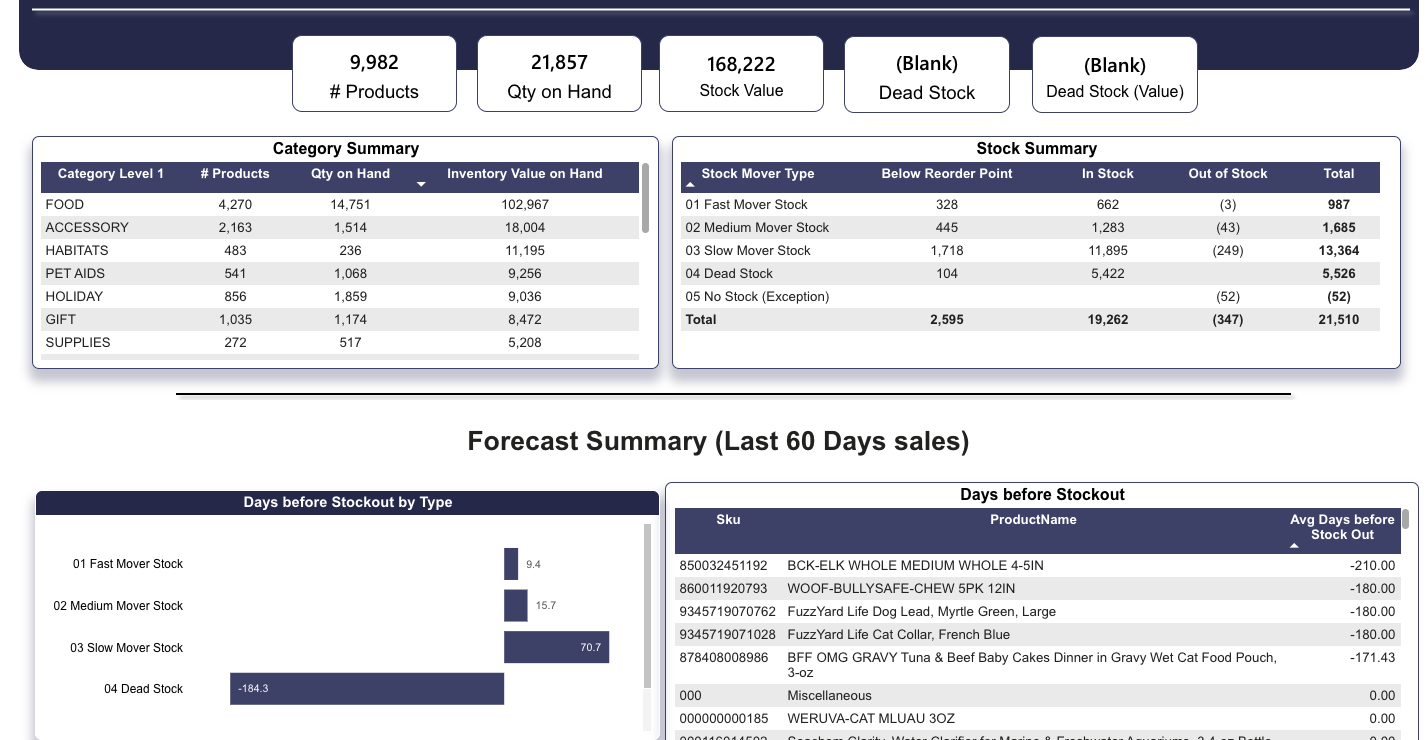
Task: Click the Category Summary vertical scrollbar
Action: tap(646, 200)
